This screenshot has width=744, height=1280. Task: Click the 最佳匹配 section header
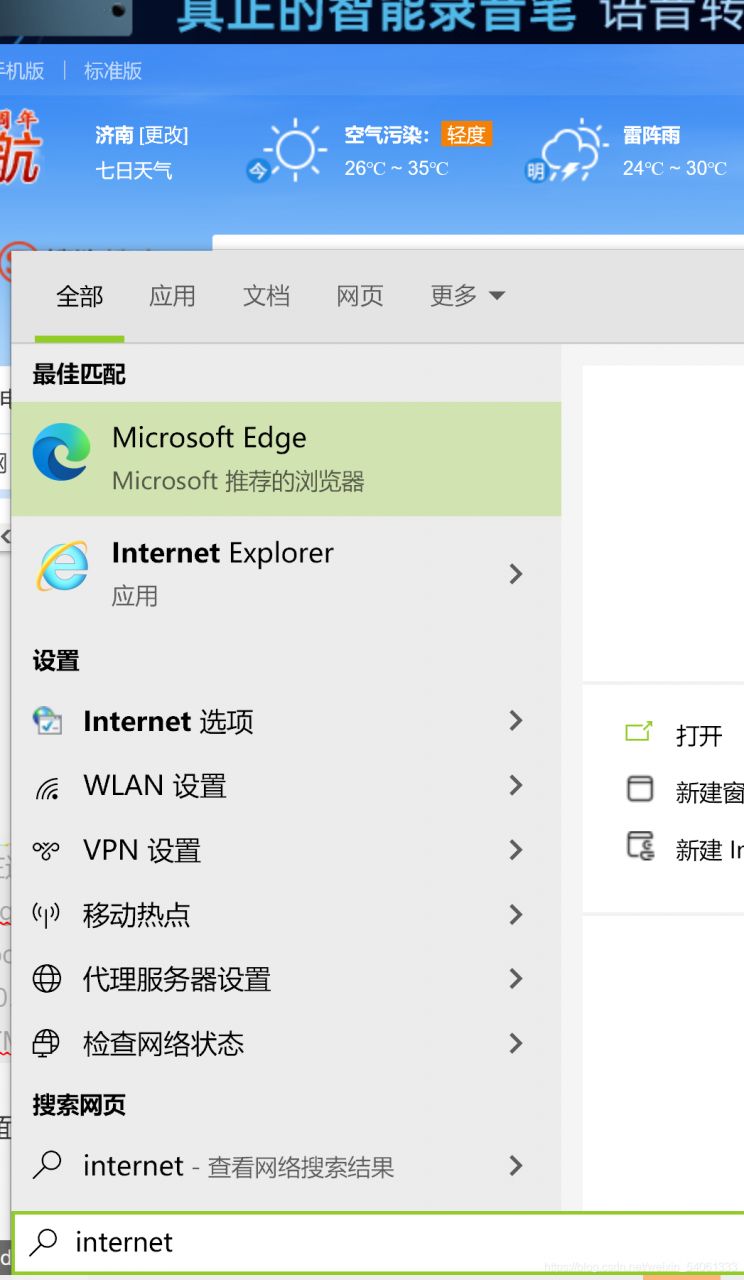(79, 375)
